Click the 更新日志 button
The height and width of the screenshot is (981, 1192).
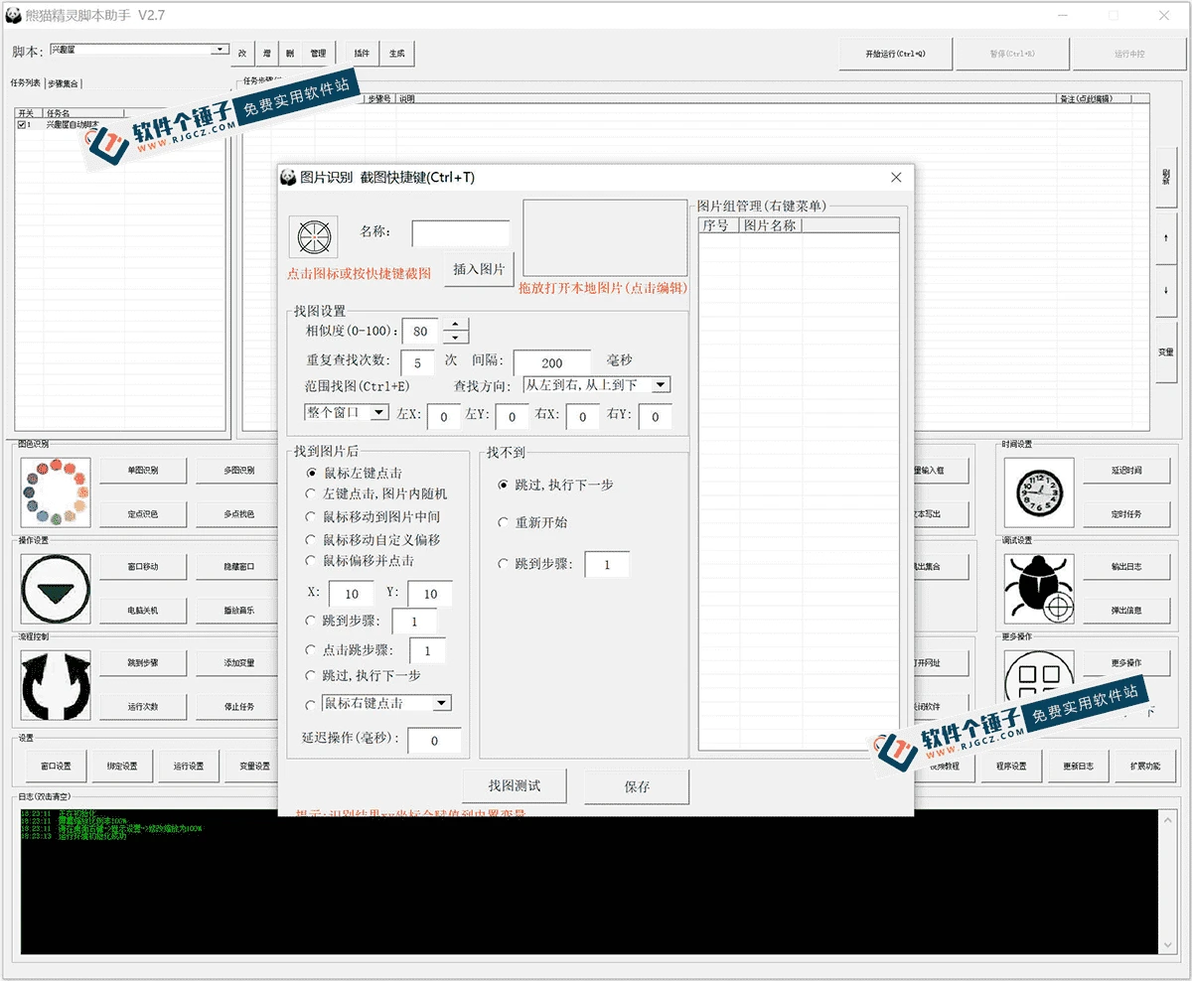[1078, 766]
